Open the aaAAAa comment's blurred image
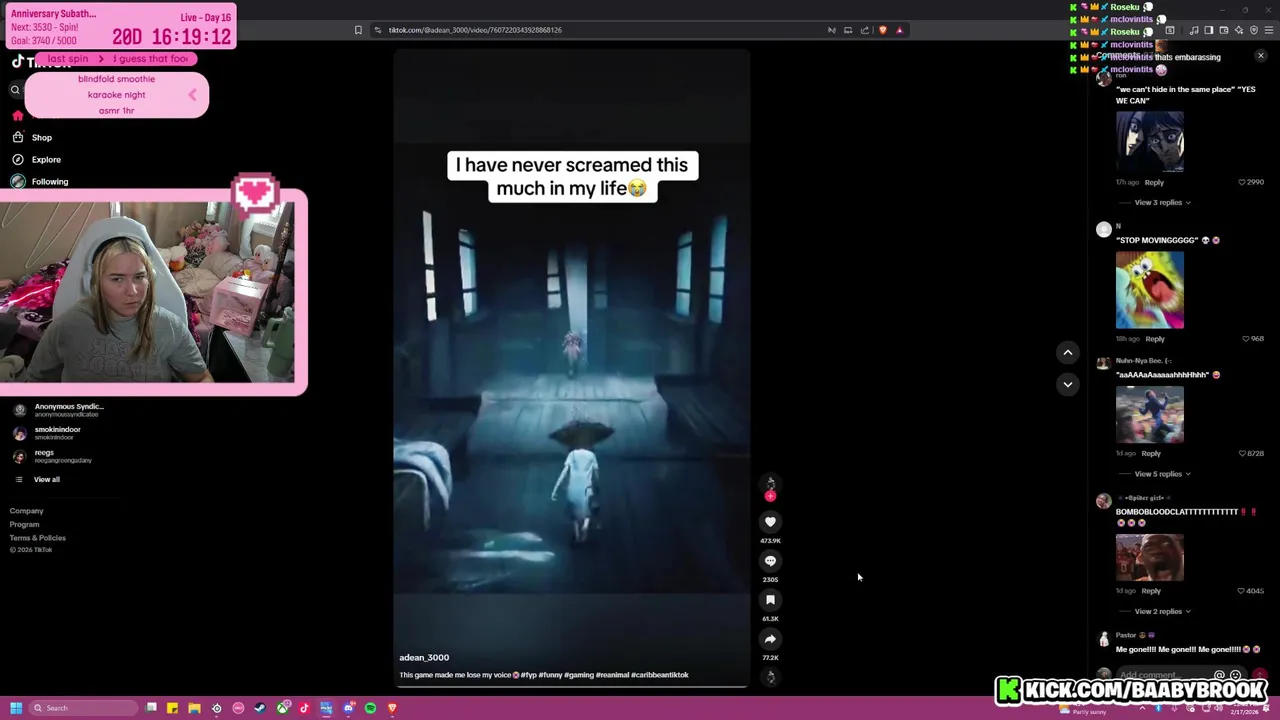This screenshot has height=720, width=1280. point(1149,414)
